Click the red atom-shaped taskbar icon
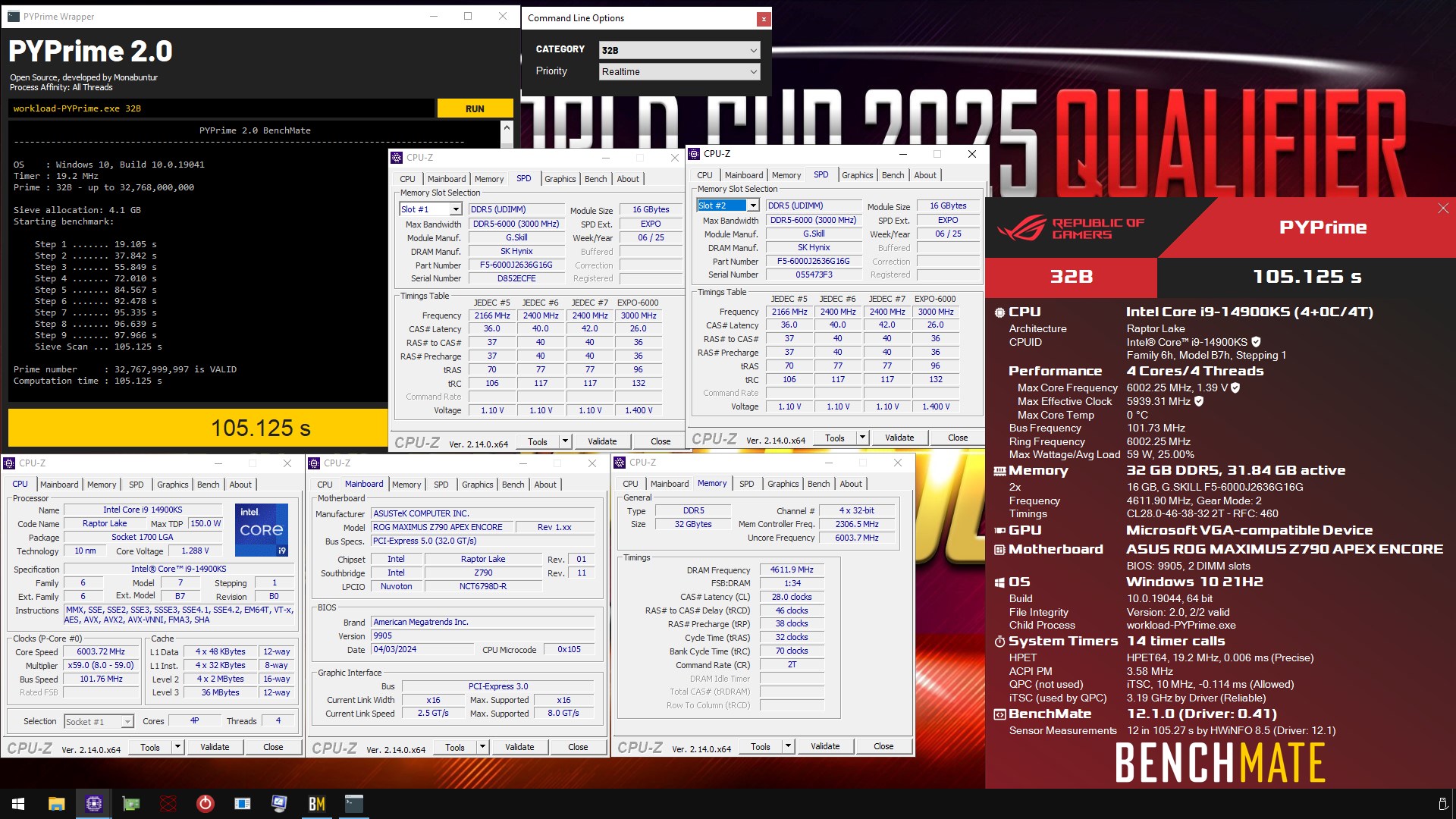 coord(168,804)
